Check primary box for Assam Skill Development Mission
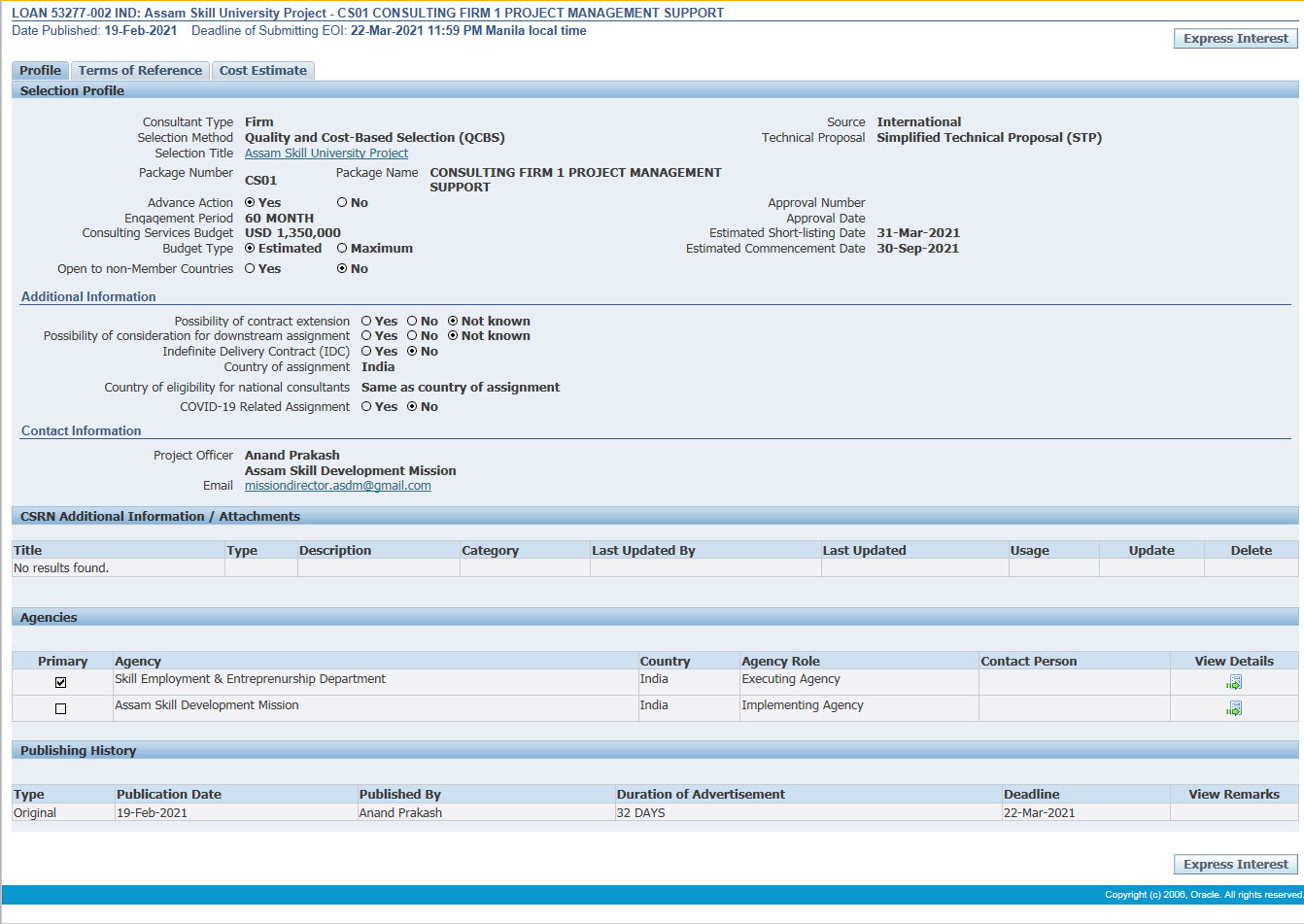This screenshot has height=924, width=1304. 60,708
